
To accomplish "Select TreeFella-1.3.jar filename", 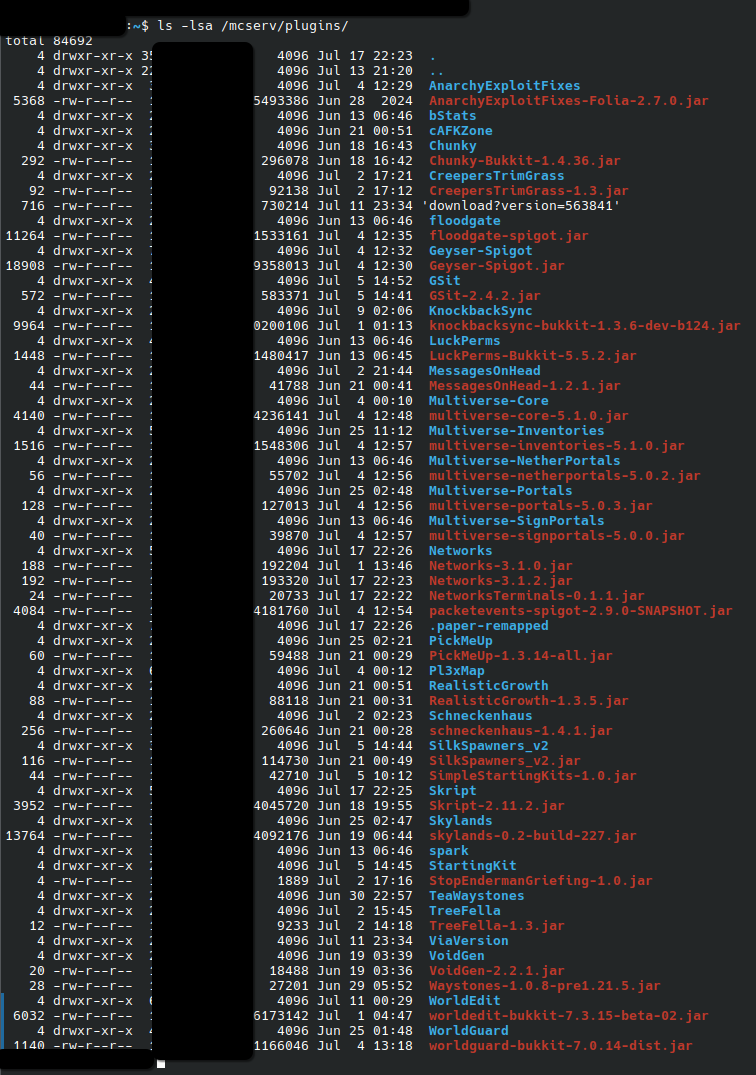I will tap(497, 926).
